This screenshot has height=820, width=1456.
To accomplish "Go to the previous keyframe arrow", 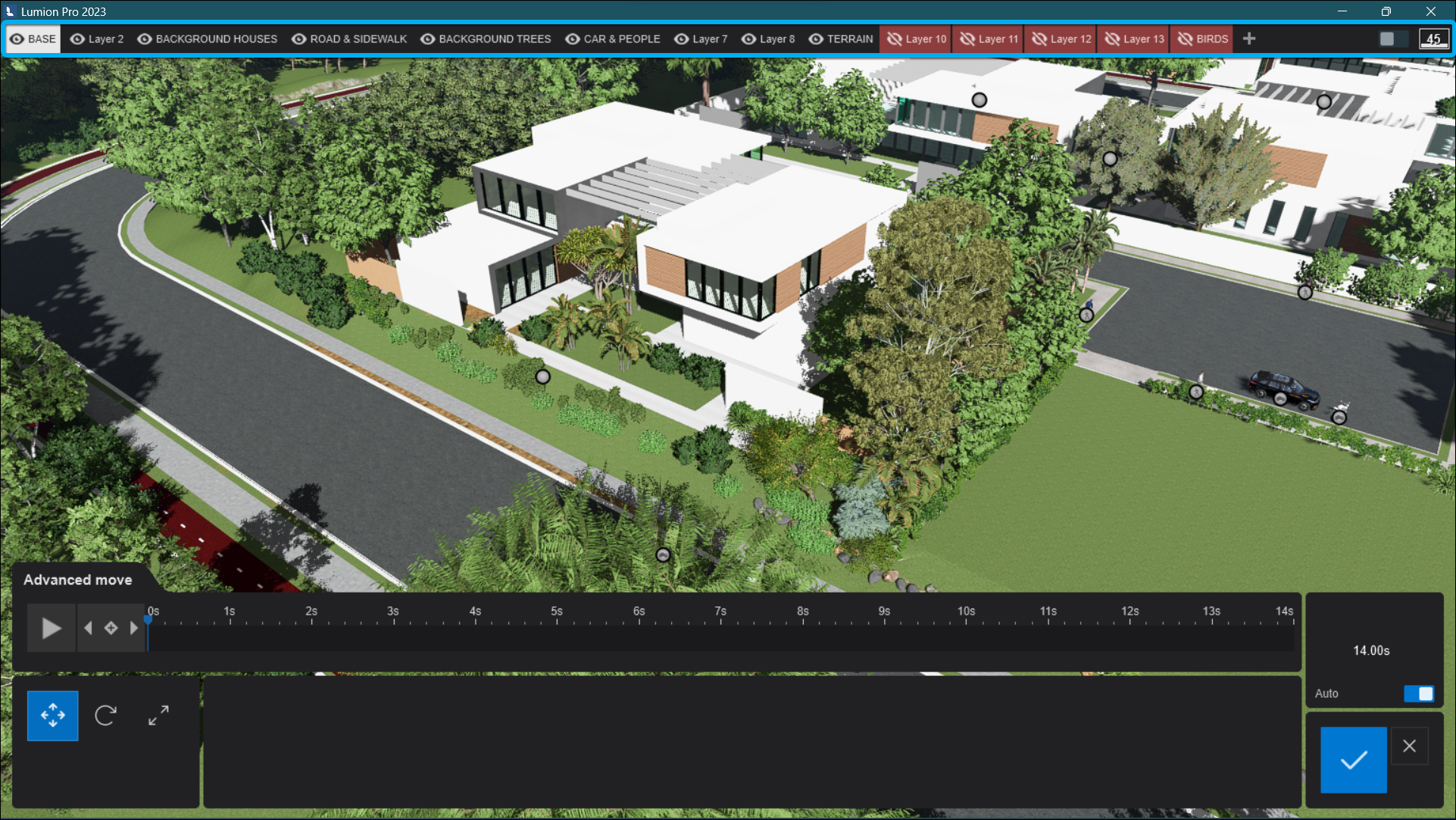I will pyautogui.click(x=89, y=628).
